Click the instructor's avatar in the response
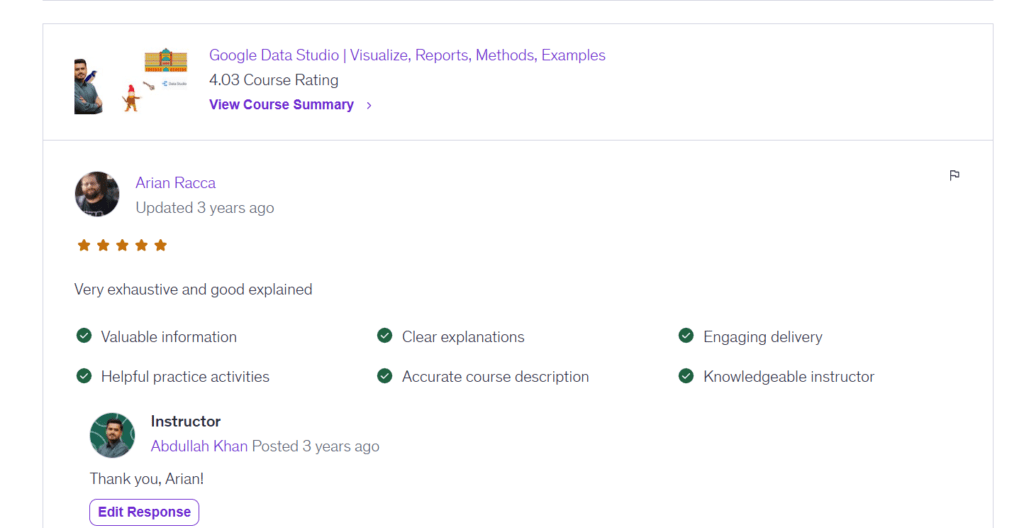Viewport: 1024px width, 528px height. (x=112, y=435)
